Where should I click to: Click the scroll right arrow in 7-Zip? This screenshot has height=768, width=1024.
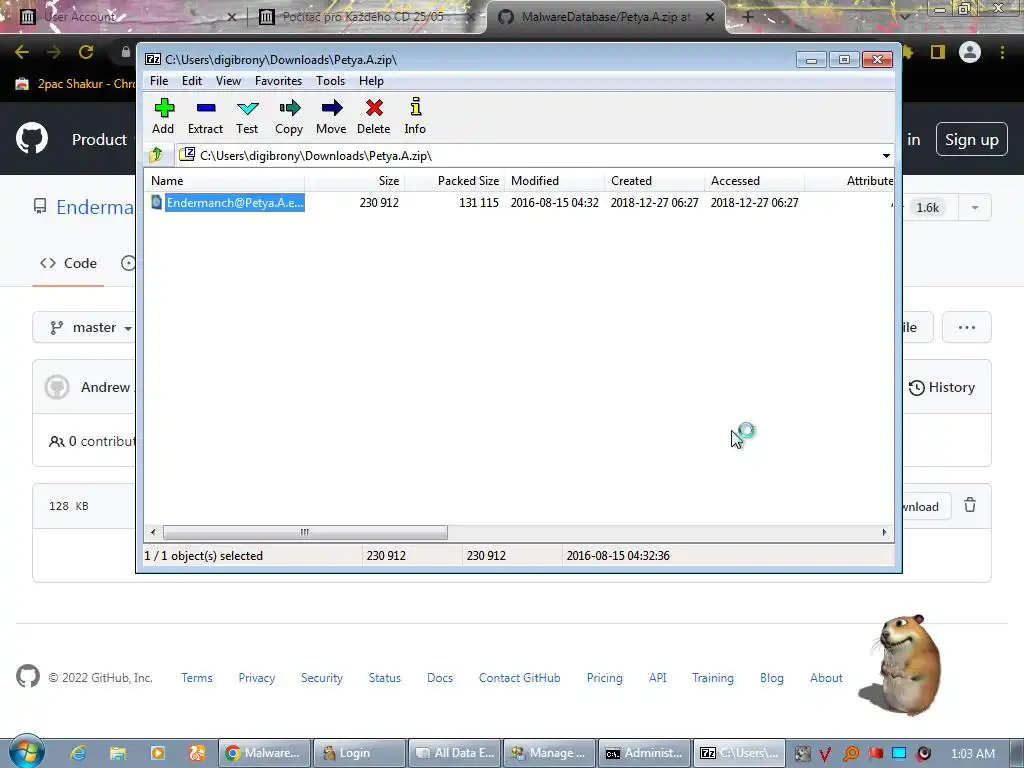click(x=884, y=532)
